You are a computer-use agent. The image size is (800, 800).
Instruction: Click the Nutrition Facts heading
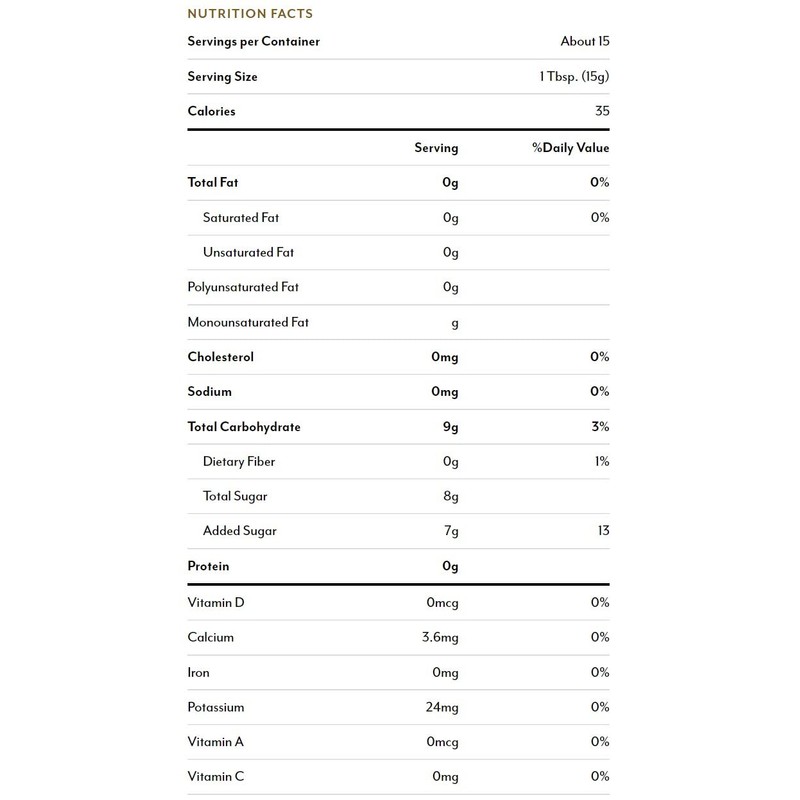click(x=249, y=14)
